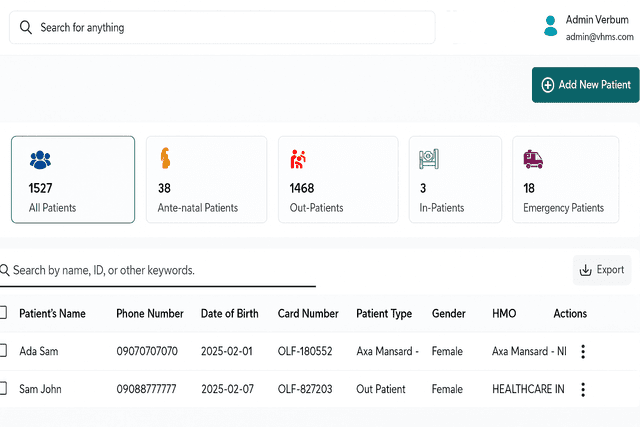Open three-dot actions menu for Sam John
Image resolution: width=640 pixels, height=427 pixels.
tap(583, 389)
